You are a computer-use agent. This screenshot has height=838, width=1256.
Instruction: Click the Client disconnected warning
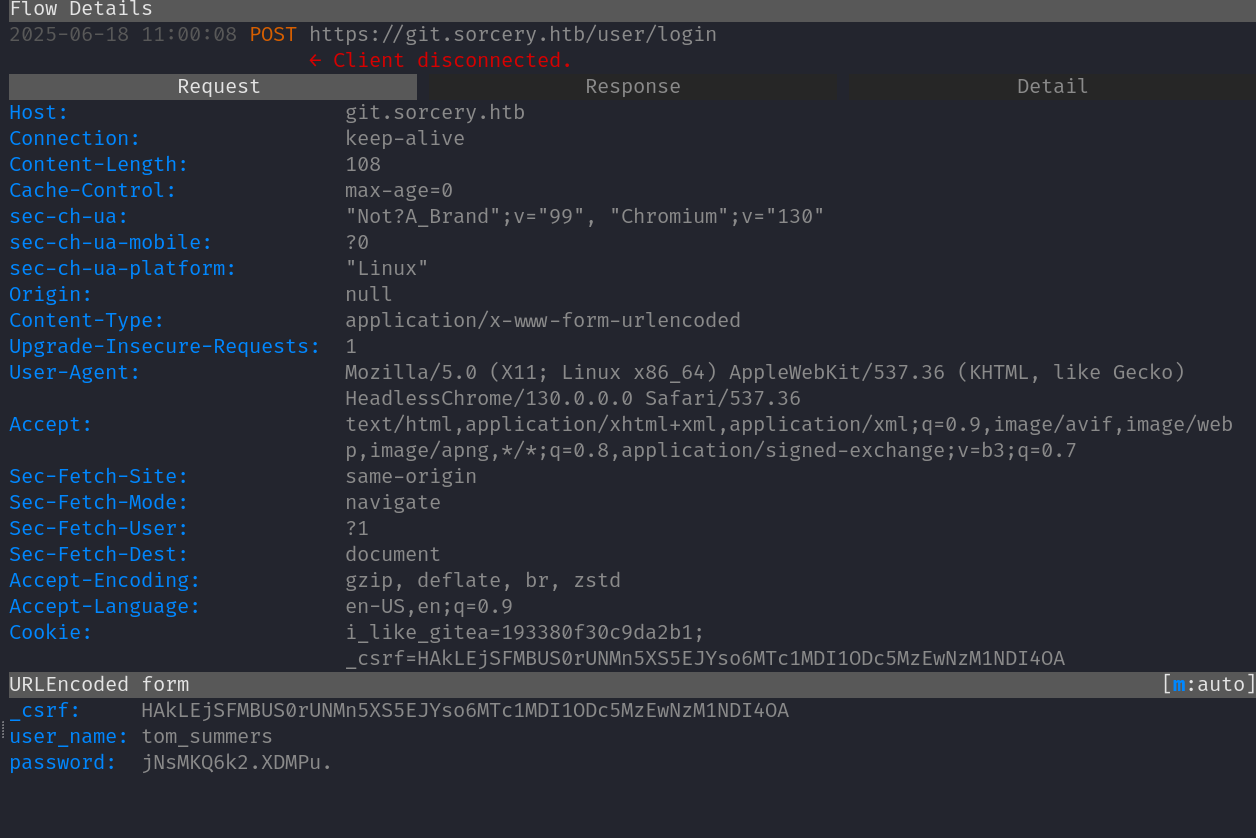[x=440, y=59]
